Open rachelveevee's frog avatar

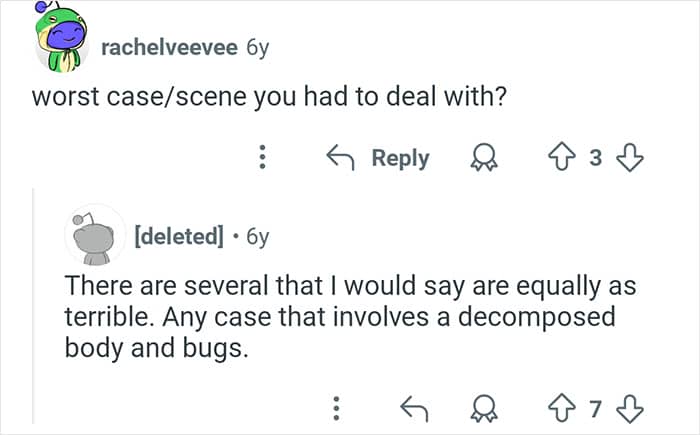click(x=60, y=45)
